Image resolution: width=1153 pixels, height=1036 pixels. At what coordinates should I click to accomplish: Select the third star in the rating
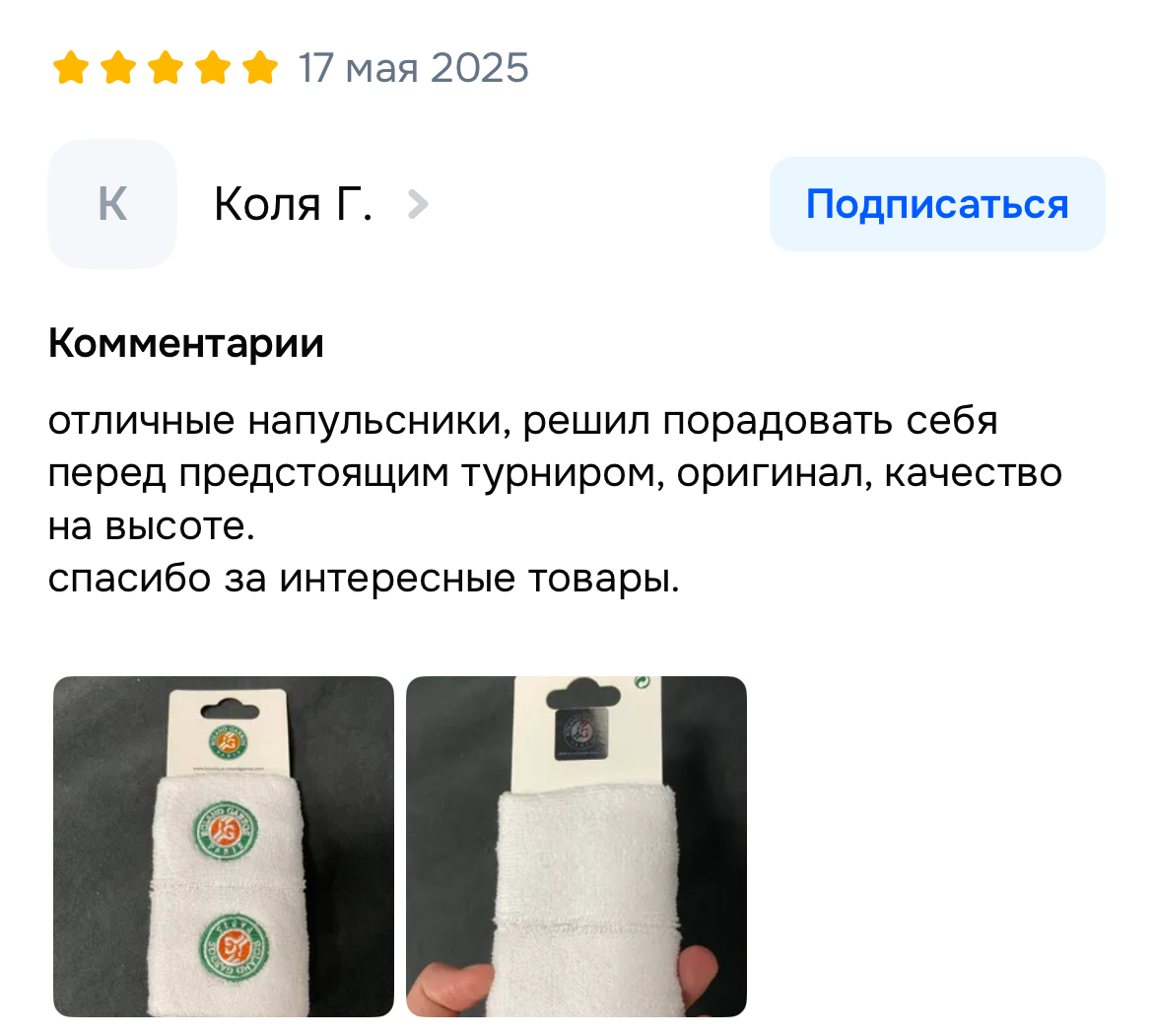click(166, 68)
